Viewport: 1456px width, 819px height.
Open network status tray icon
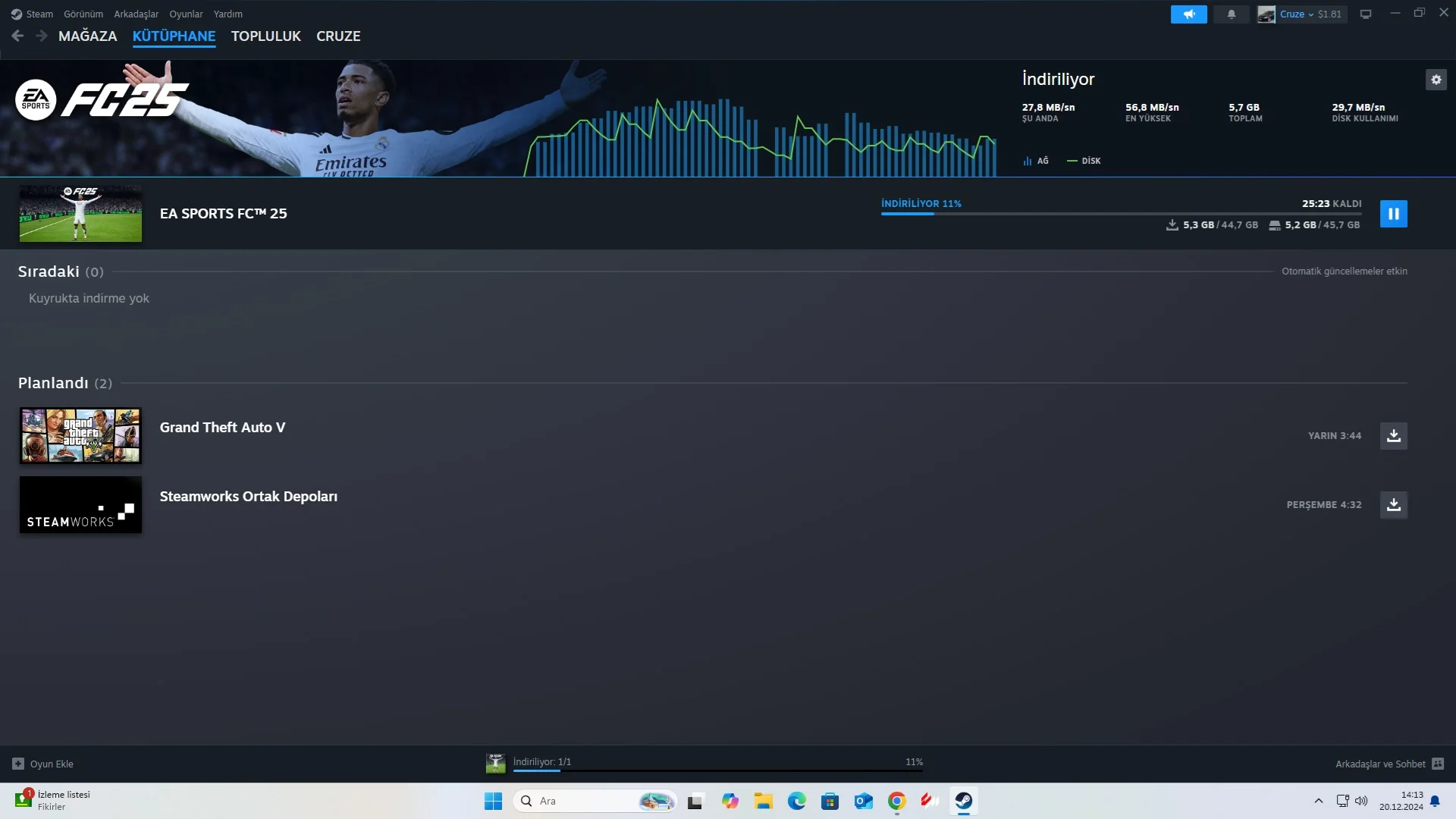point(1342,801)
